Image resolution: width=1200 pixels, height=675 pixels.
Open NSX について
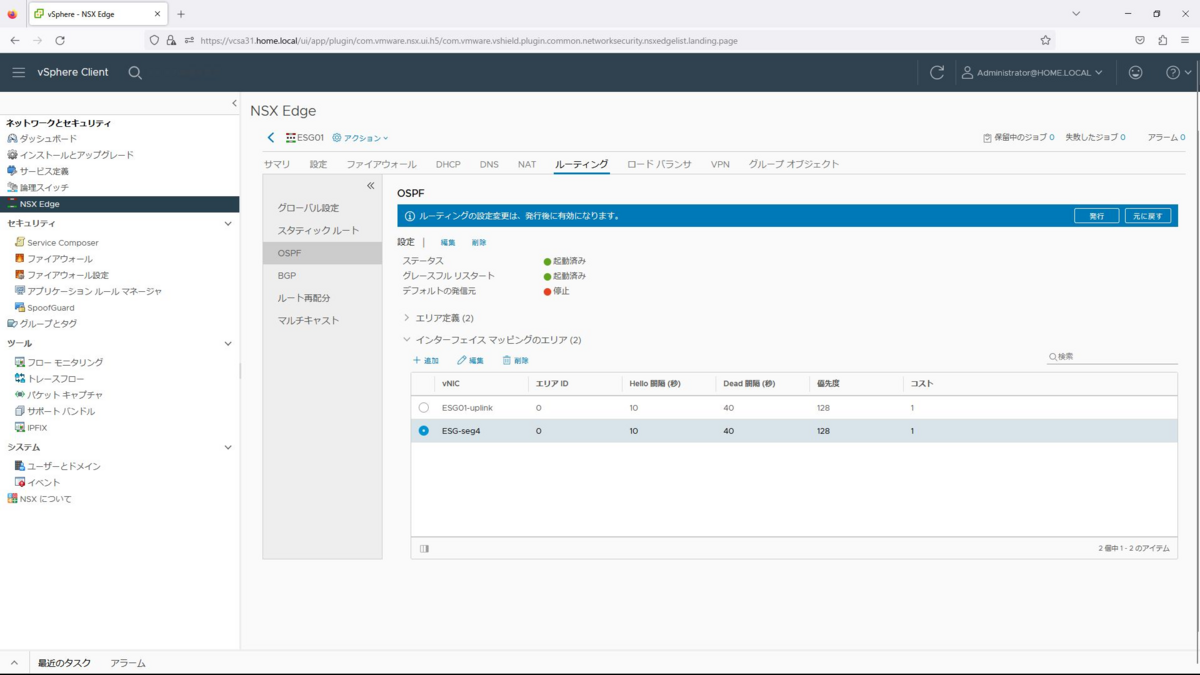click(45, 499)
